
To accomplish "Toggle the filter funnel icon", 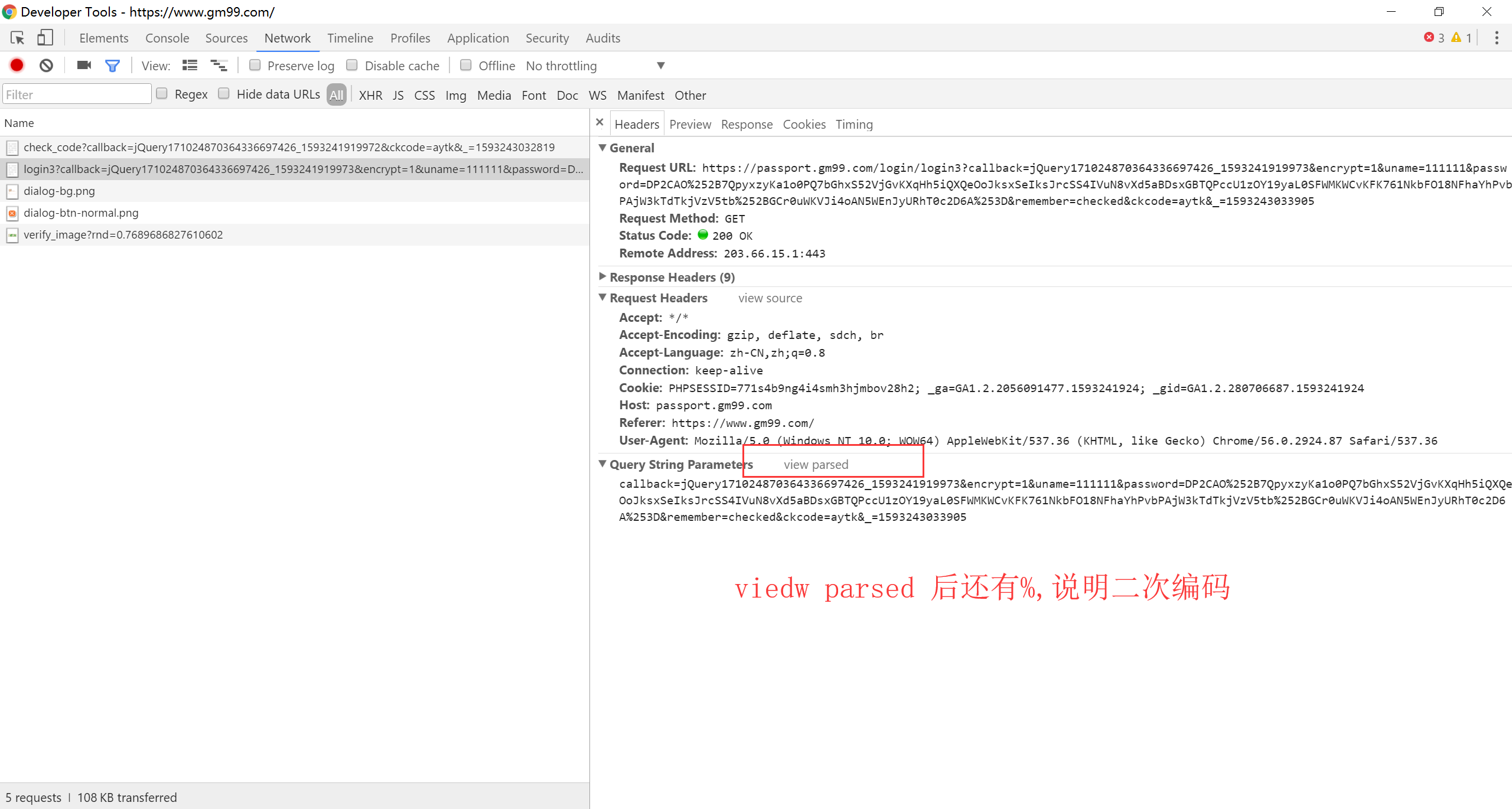I will click(x=112, y=66).
